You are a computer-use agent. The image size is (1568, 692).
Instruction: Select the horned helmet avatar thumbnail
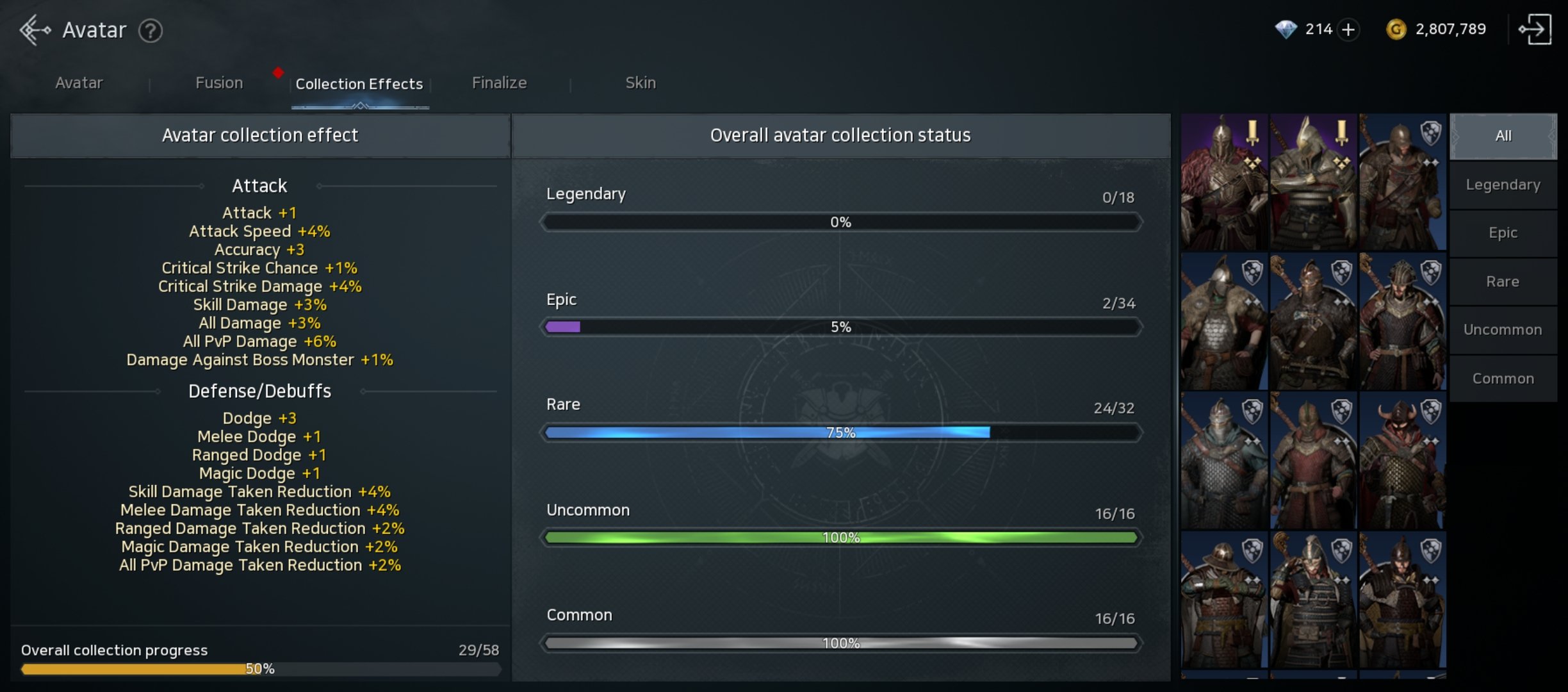tap(1402, 460)
